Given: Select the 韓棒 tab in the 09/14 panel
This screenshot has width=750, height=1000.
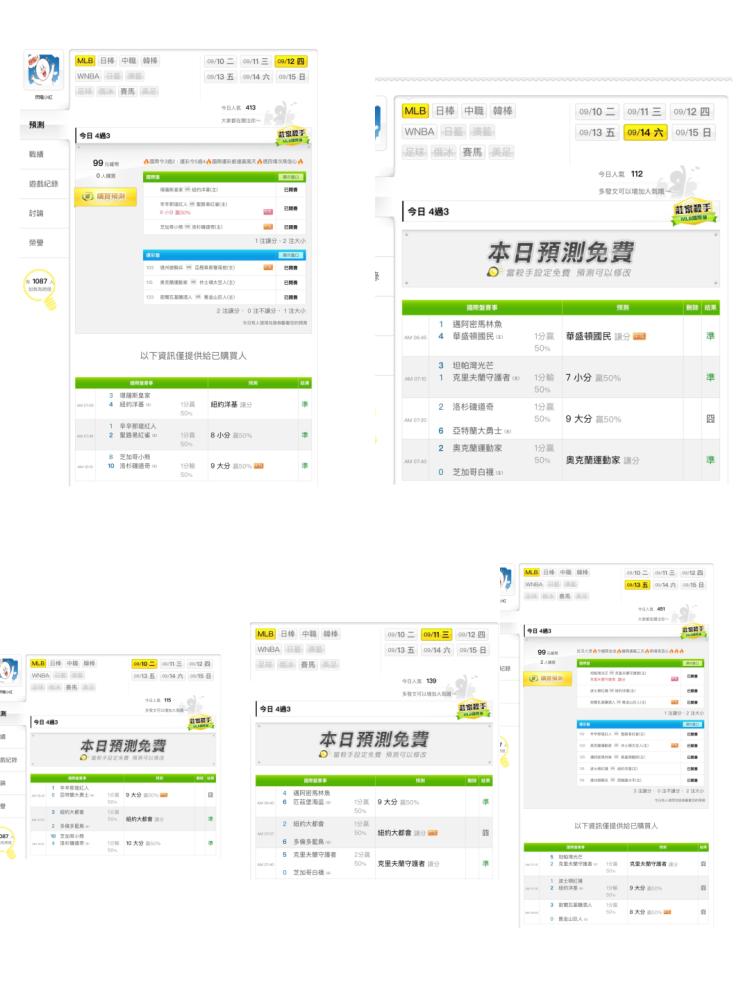Looking at the screenshot, I should click(503, 111).
